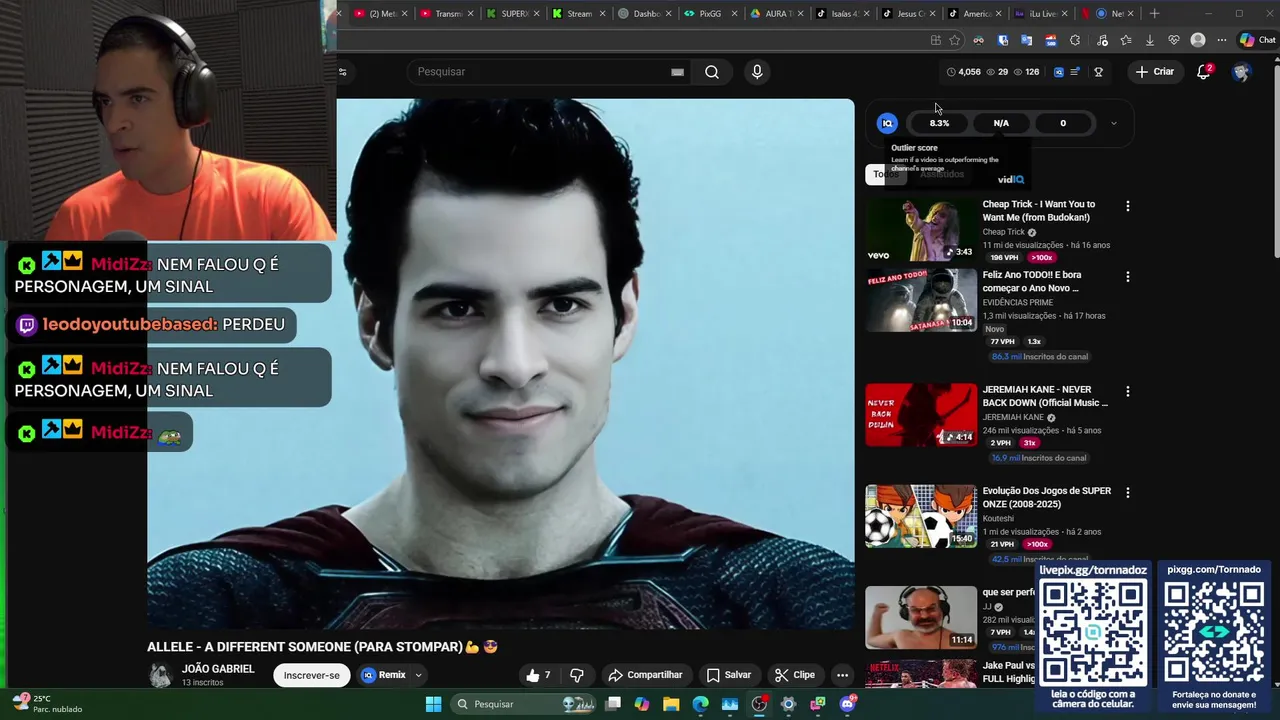The image size is (1280, 720).
Task: Open options menu for Cheap Trick video
Action: click(x=1128, y=206)
